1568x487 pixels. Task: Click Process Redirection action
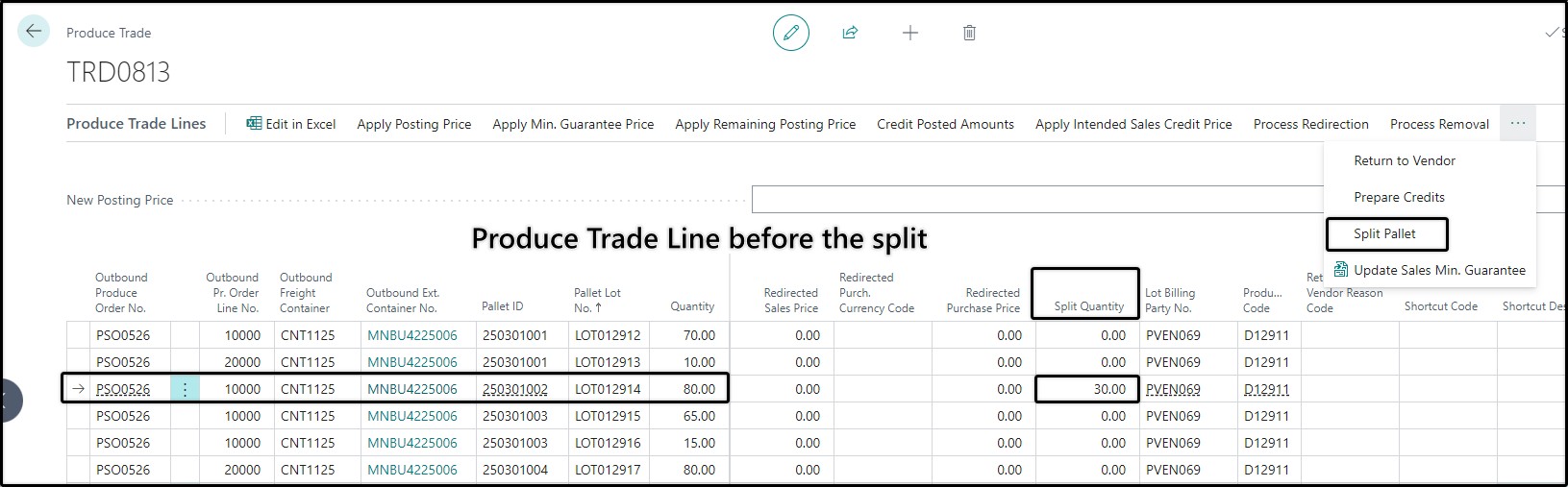(x=1311, y=124)
